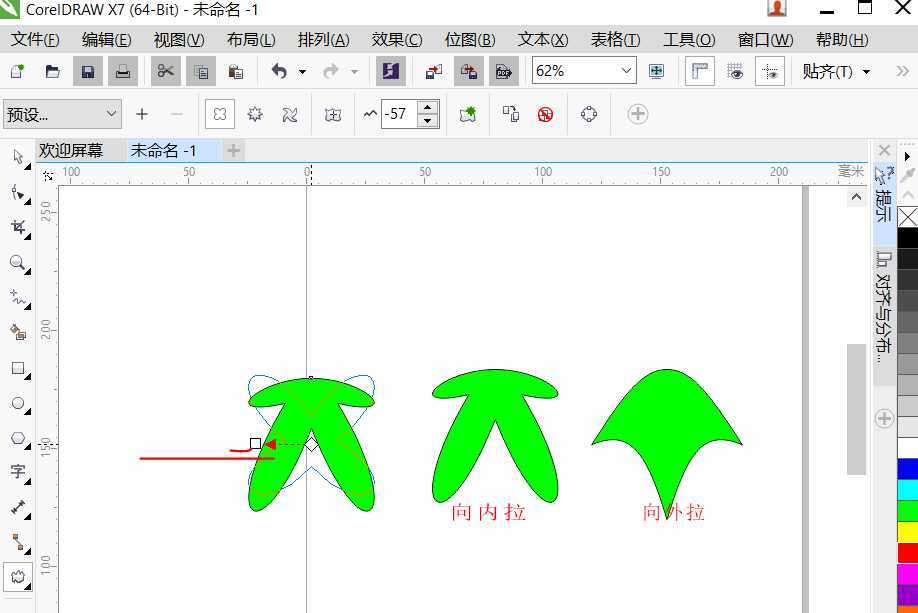918x613 pixels.
Task: Click the Save icon in toolbar
Action: (88, 71)
